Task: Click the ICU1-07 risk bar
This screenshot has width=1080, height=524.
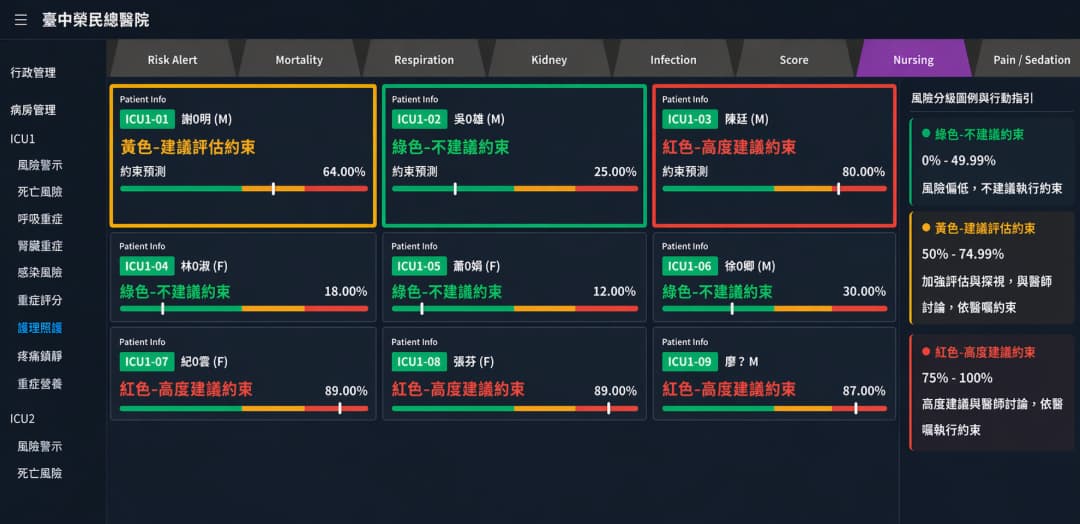Action: click(x=244, y=408)
